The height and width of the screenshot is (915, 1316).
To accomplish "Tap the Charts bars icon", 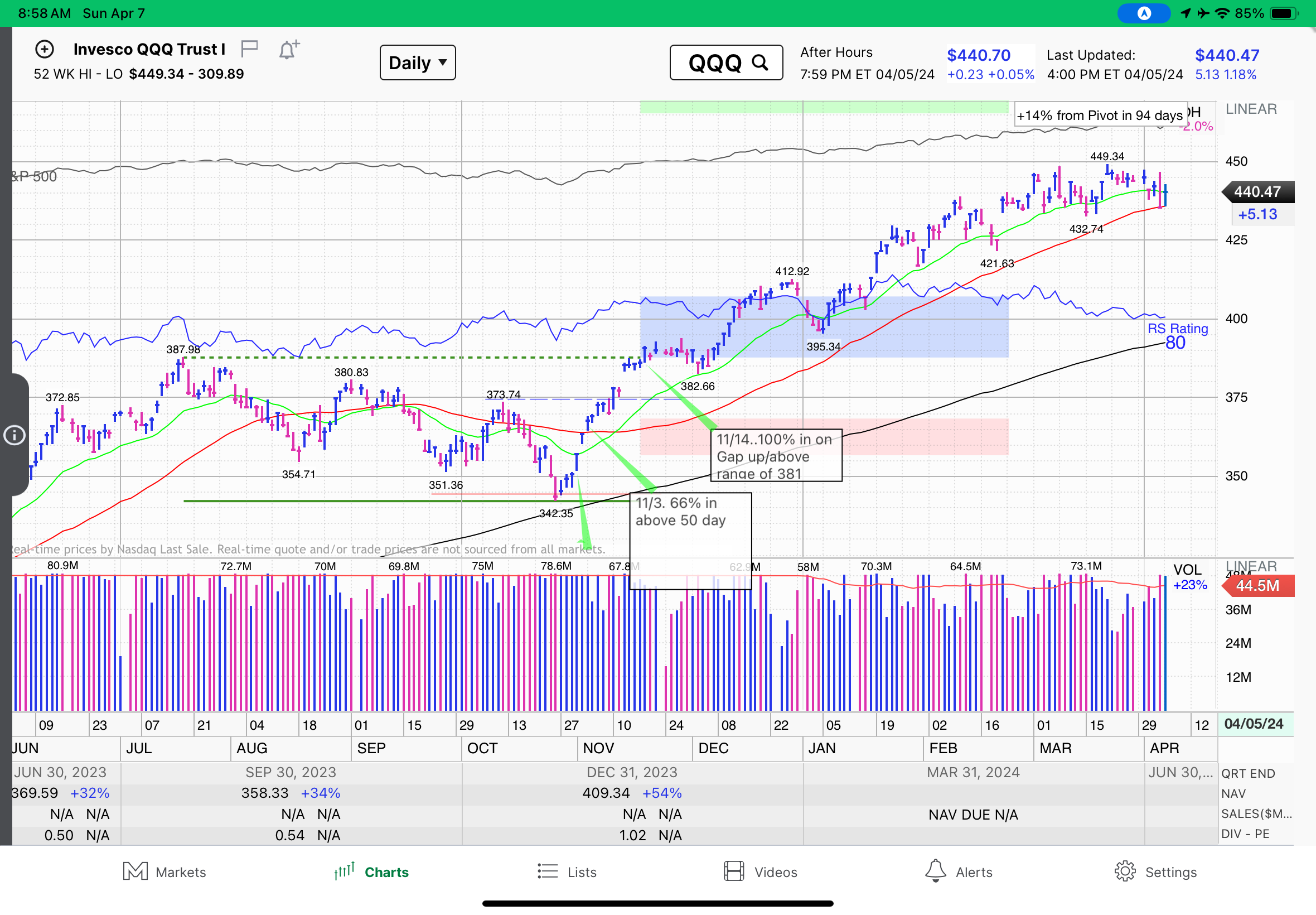I will [344, 871].
